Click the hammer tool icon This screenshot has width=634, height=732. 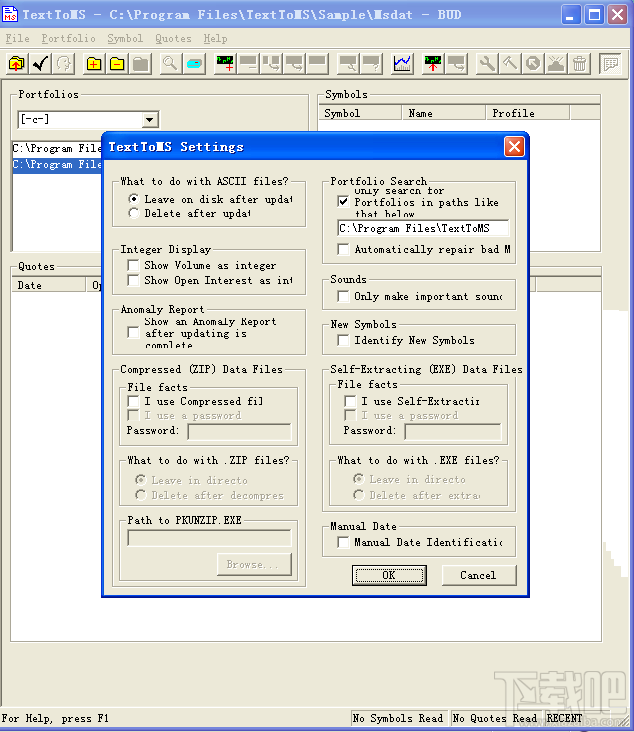[x=510, y=63]
